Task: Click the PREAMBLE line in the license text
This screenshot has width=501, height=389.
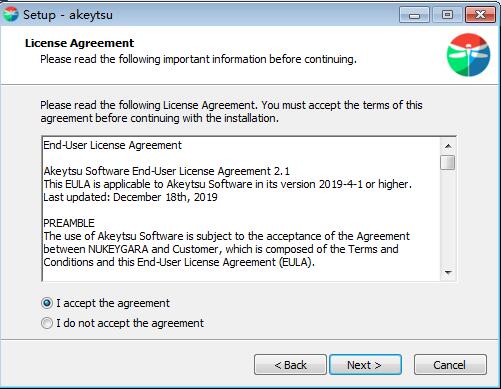Action: point(69,223)
